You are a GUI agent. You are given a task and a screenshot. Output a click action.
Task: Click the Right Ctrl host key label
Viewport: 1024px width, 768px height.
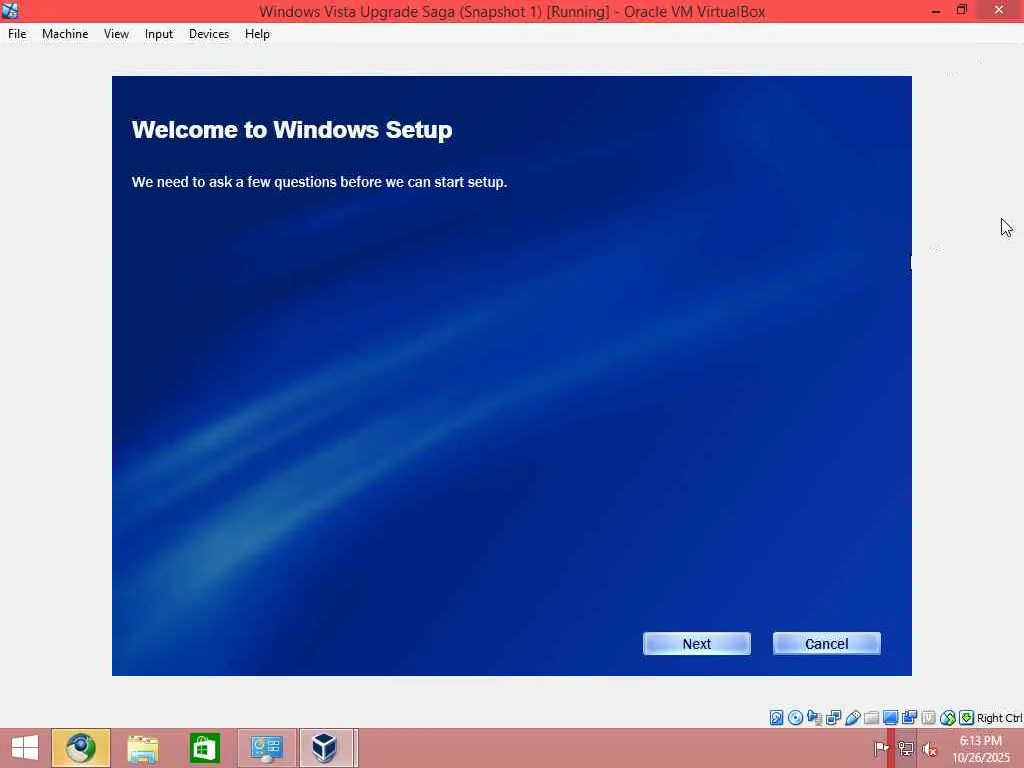point(999,718)
